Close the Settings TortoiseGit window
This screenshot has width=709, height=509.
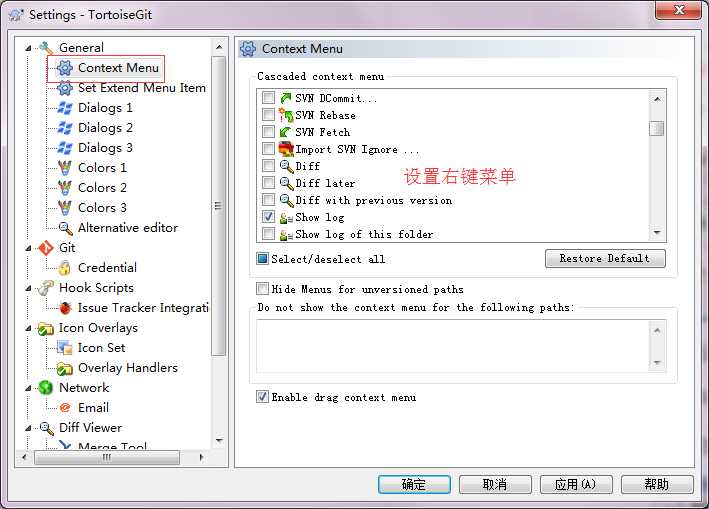pyautogui.click(x=679, y=10)
